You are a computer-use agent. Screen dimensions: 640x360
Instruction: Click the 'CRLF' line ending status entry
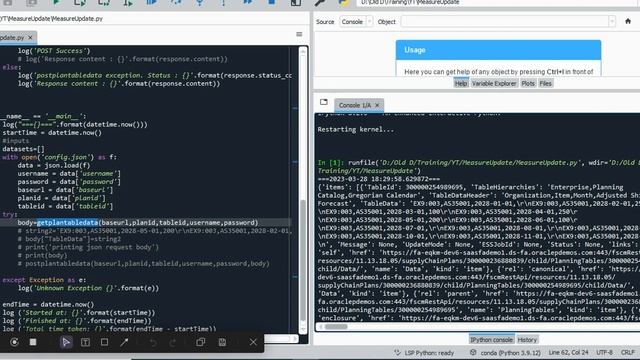[x=627, y=352]
